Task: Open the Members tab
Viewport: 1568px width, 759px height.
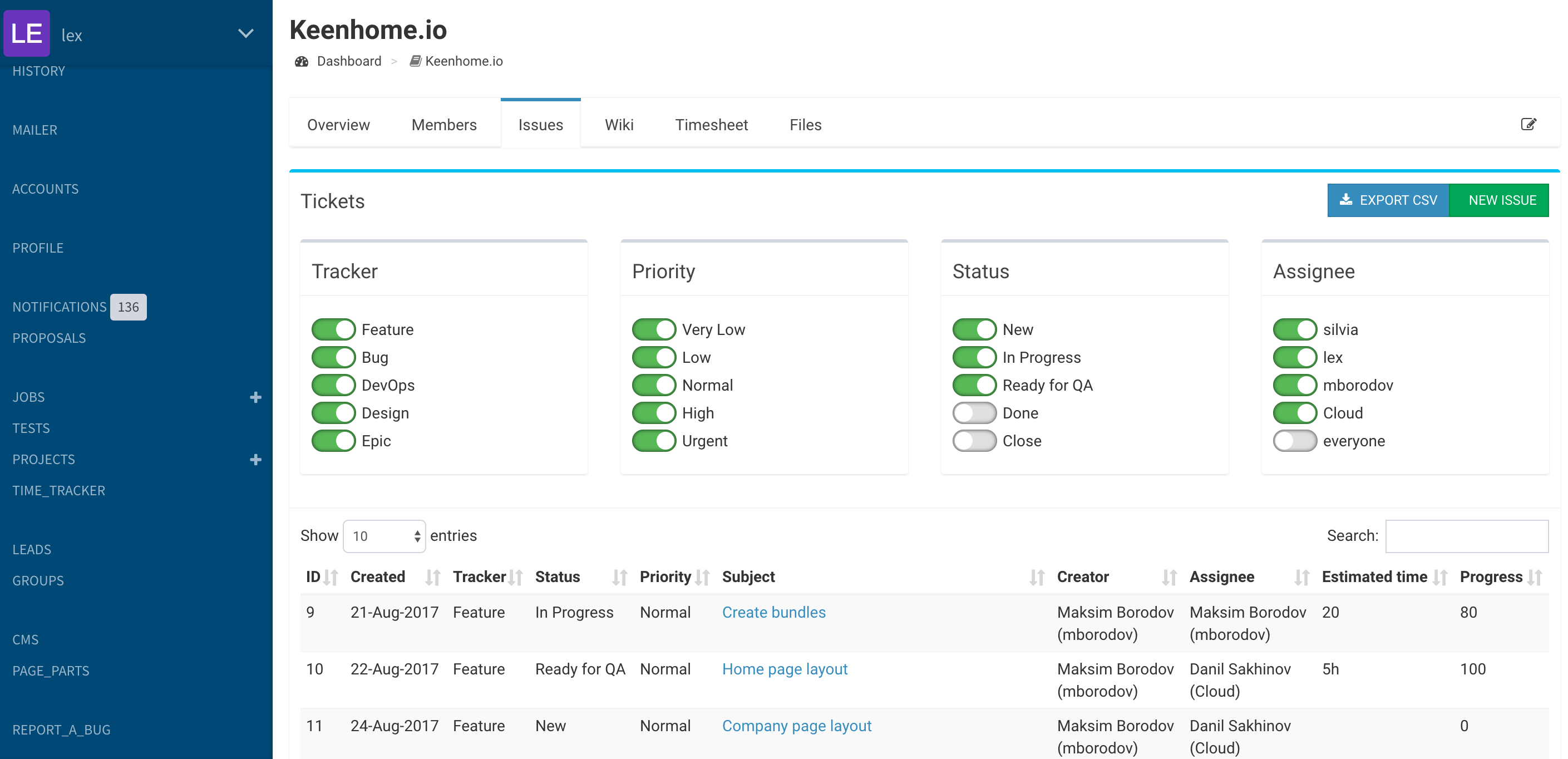Action: coord(443,125)
